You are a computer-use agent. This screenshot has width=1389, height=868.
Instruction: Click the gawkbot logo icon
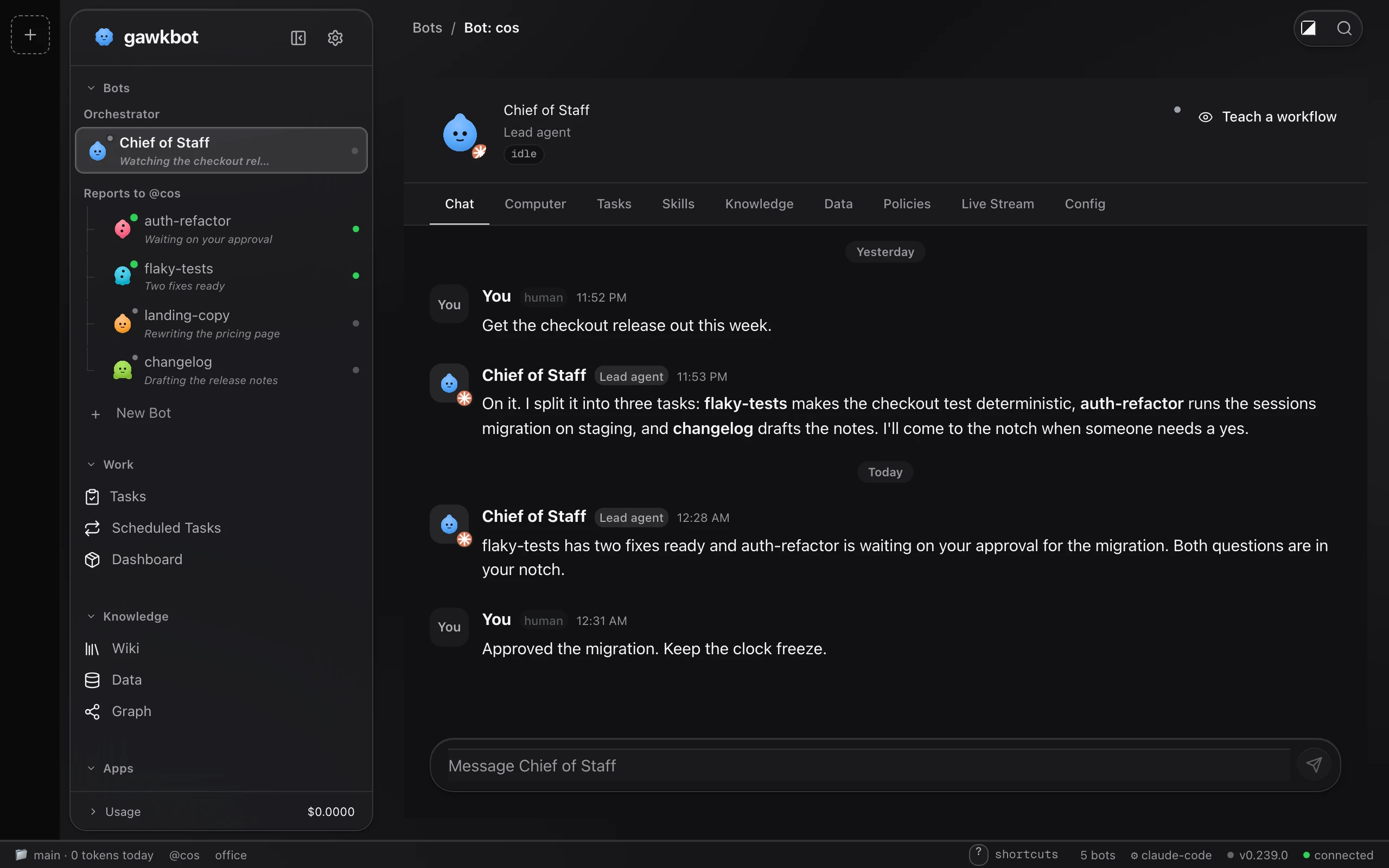[104, 37]
